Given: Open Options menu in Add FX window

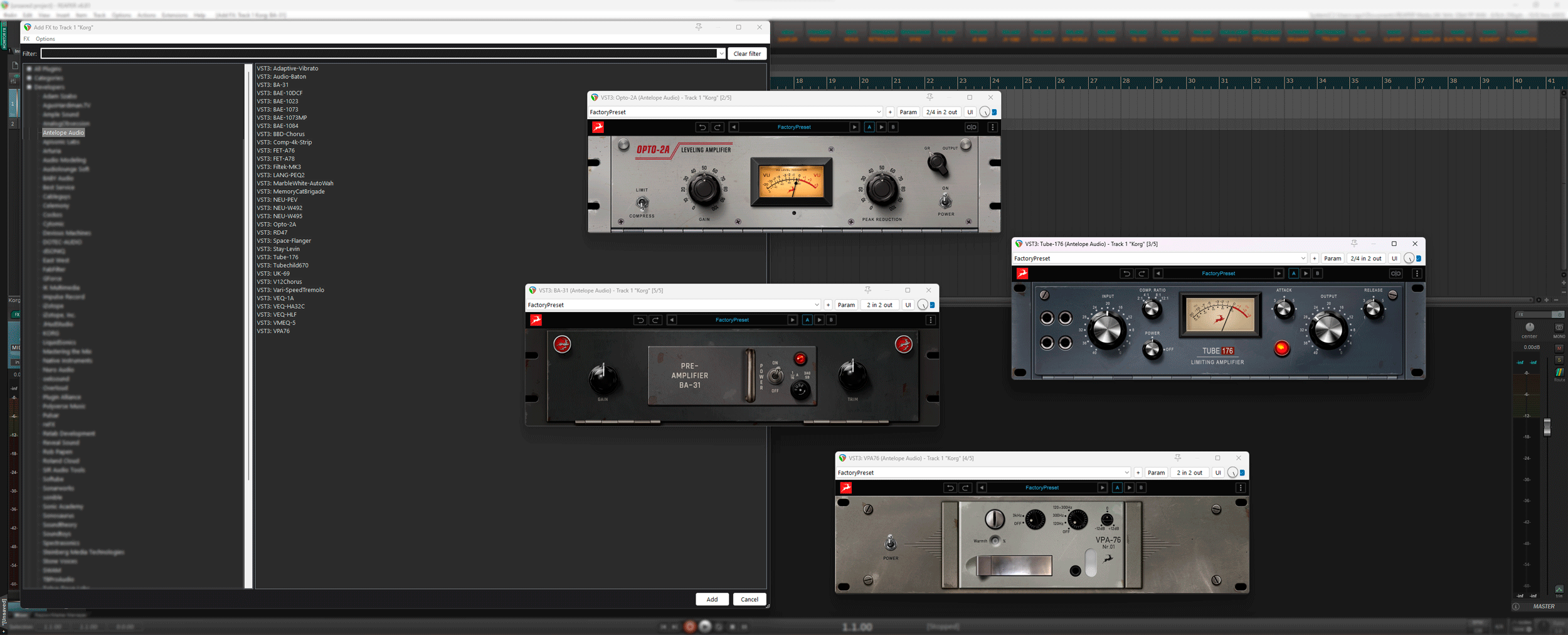Looking at the screenshot, I should click(45, 39).
